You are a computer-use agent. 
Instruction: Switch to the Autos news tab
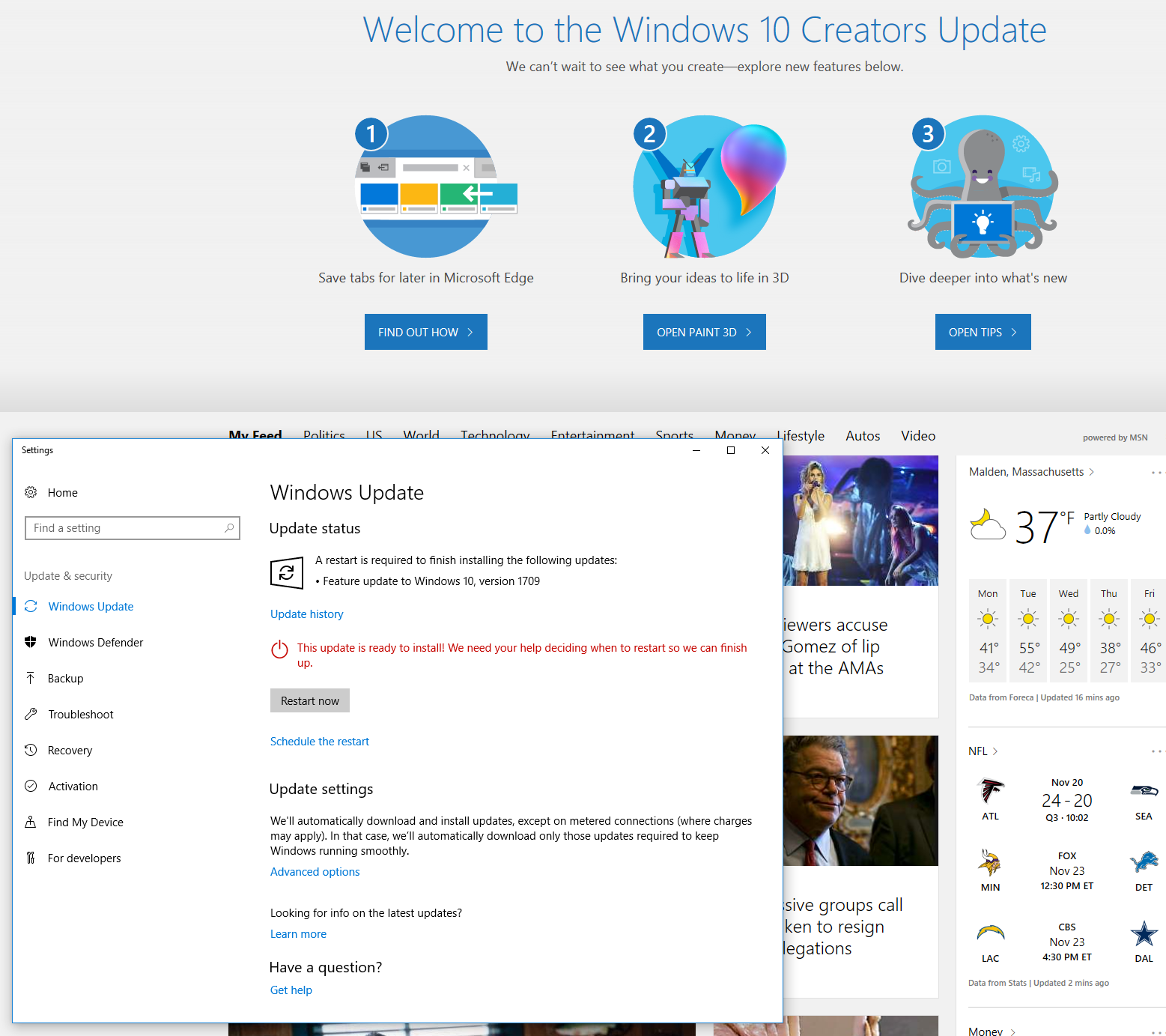[x=863, y=436]
